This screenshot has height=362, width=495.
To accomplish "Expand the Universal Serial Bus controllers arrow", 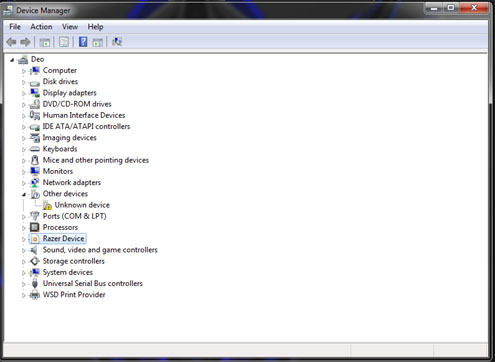I will 24,284.
